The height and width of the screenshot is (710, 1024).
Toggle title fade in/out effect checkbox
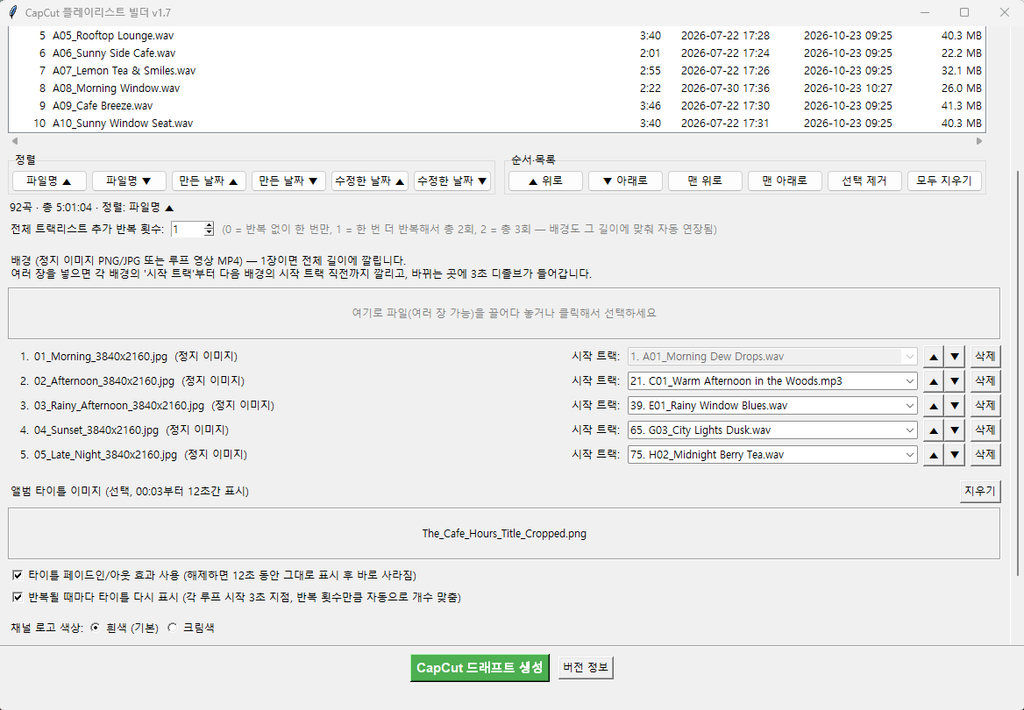click(x=18, y=575)
